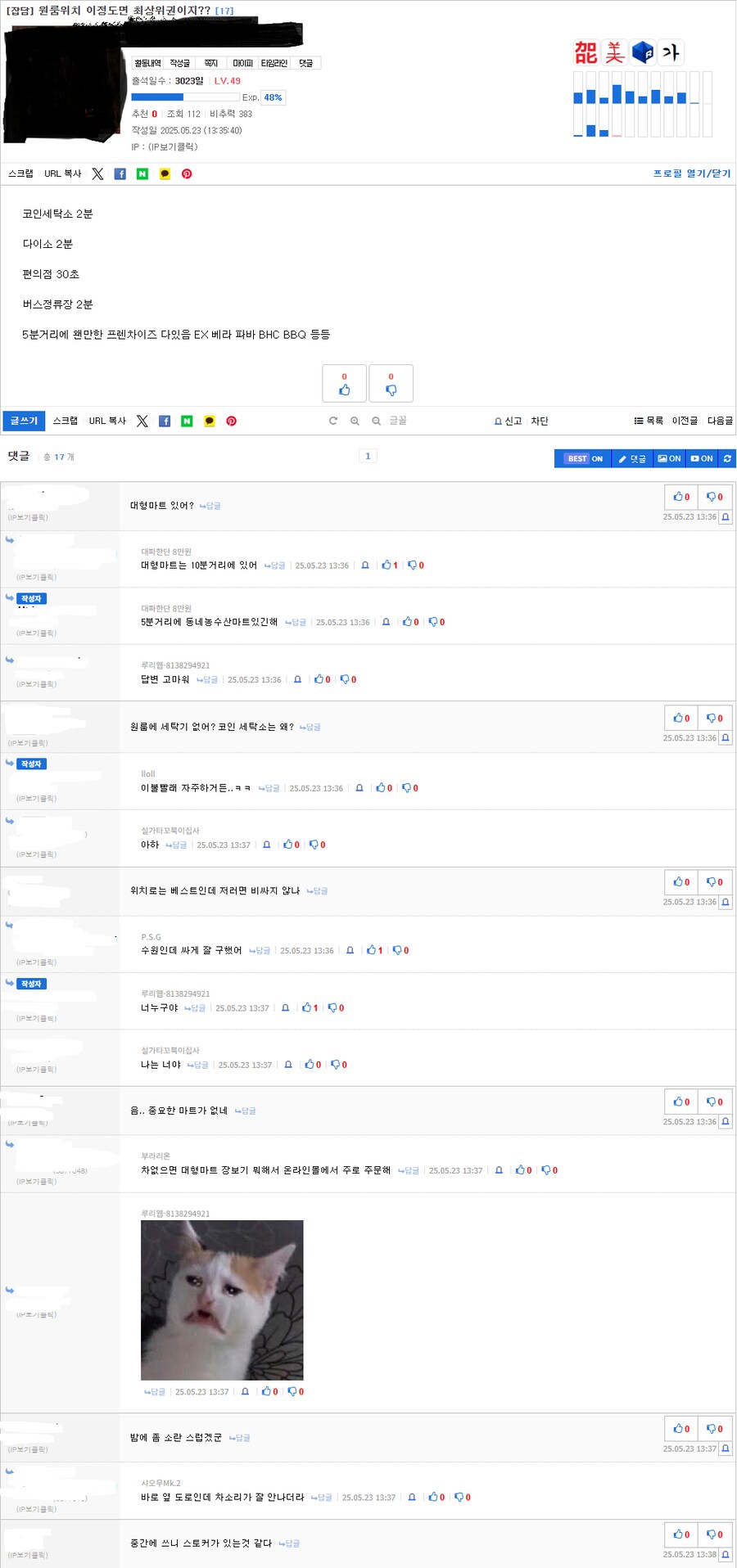Dislike the cat image reply
The image size is (737, 1568).
(296, 1391)
